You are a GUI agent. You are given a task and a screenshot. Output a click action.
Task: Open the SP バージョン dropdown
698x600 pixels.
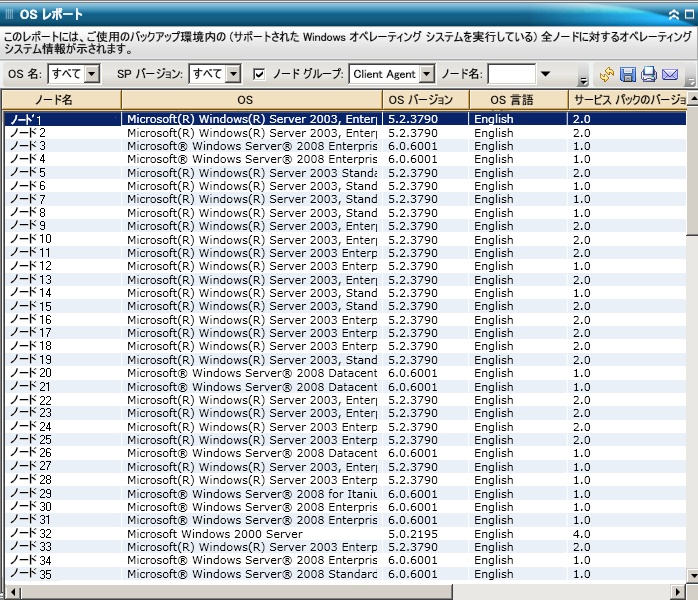click(x=233, y=73)
